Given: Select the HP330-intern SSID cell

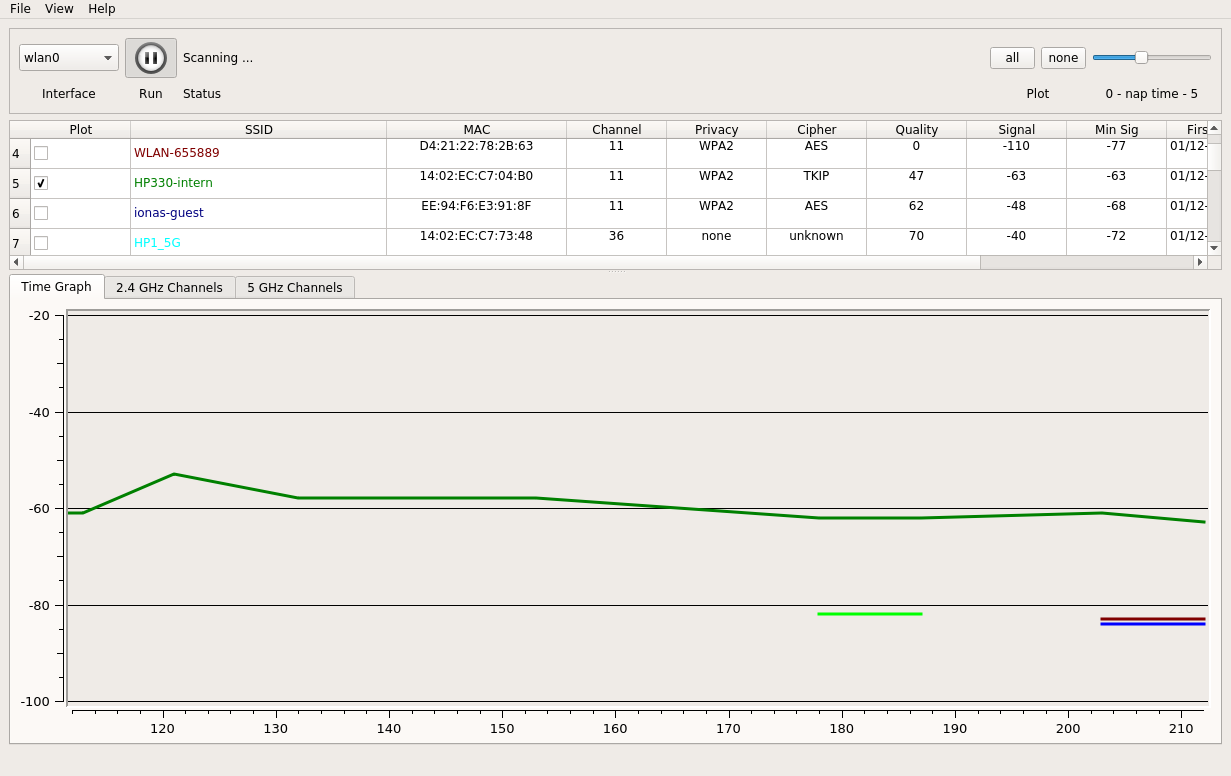Looking at the screenshot, I should click(x=259, y=183).
